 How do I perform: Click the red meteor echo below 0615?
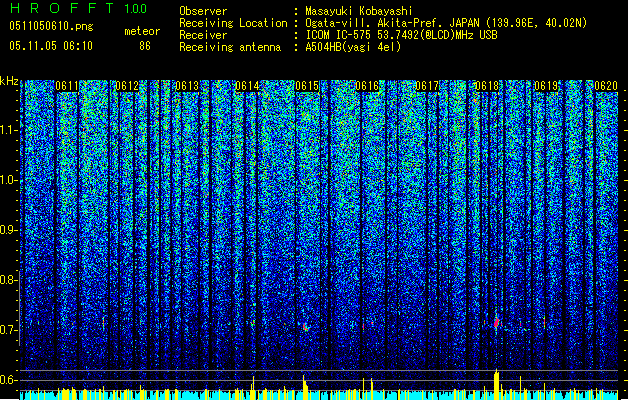click(x=305, y=327)
